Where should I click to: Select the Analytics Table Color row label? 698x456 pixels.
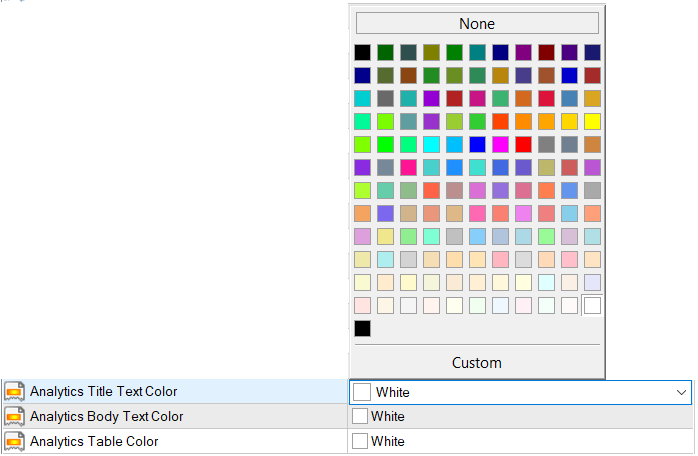pos(94,441)
